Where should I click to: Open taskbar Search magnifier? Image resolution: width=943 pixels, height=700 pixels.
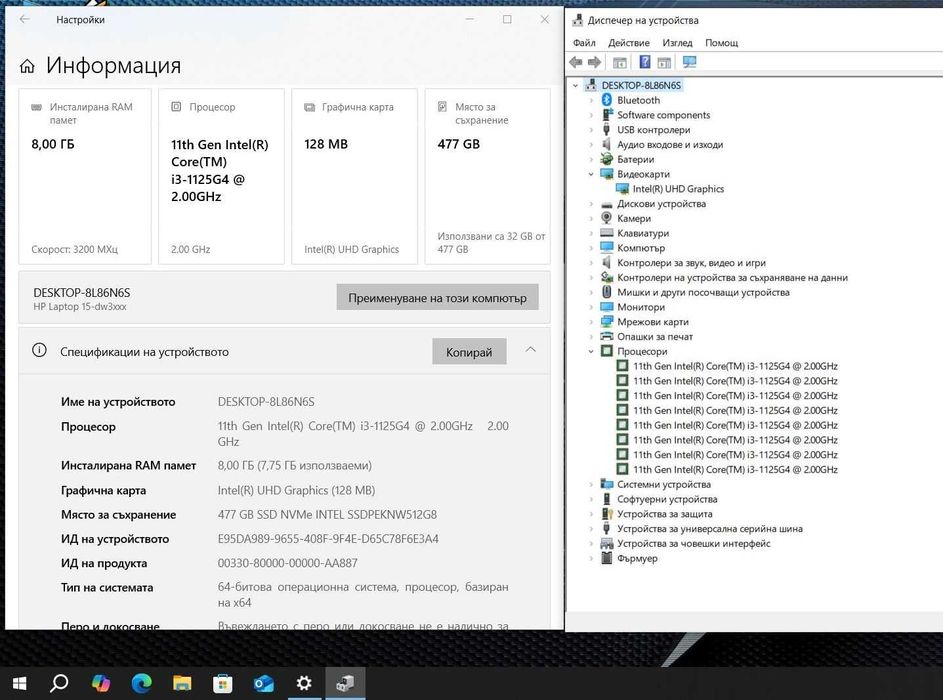(59, 683)
